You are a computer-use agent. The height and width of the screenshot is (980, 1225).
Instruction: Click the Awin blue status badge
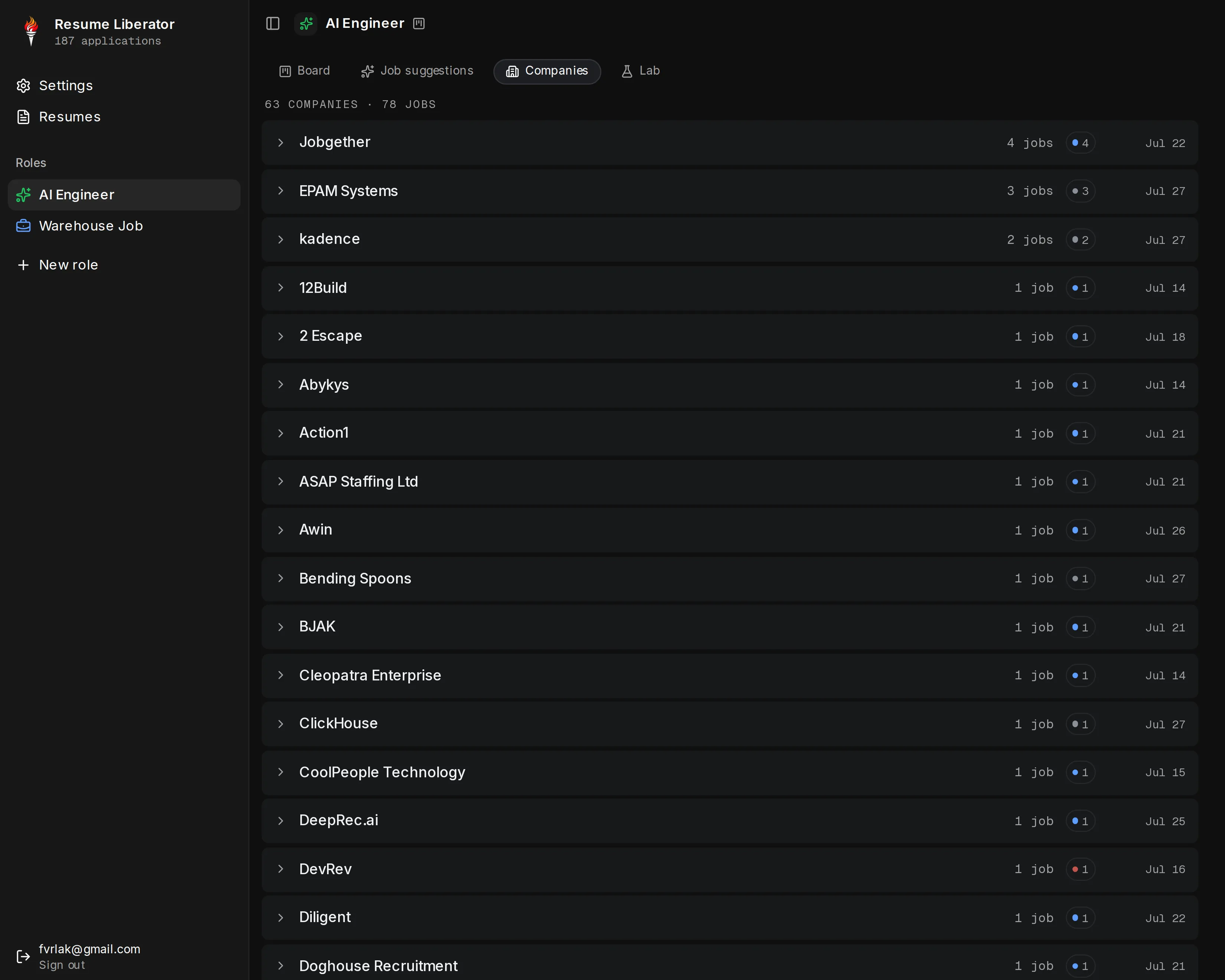click(1080, 530)
